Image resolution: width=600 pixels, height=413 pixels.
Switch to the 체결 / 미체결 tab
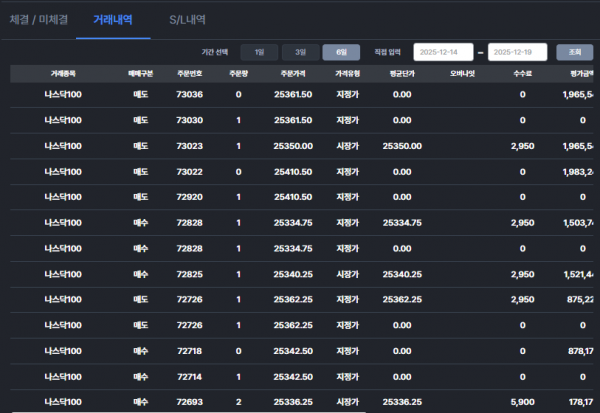[x=38, y=20]
